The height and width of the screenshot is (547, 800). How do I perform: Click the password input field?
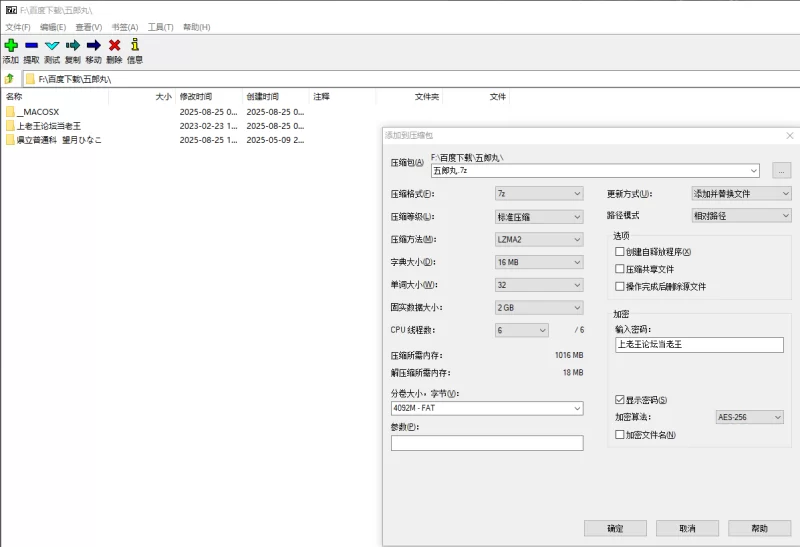(699, 345)
